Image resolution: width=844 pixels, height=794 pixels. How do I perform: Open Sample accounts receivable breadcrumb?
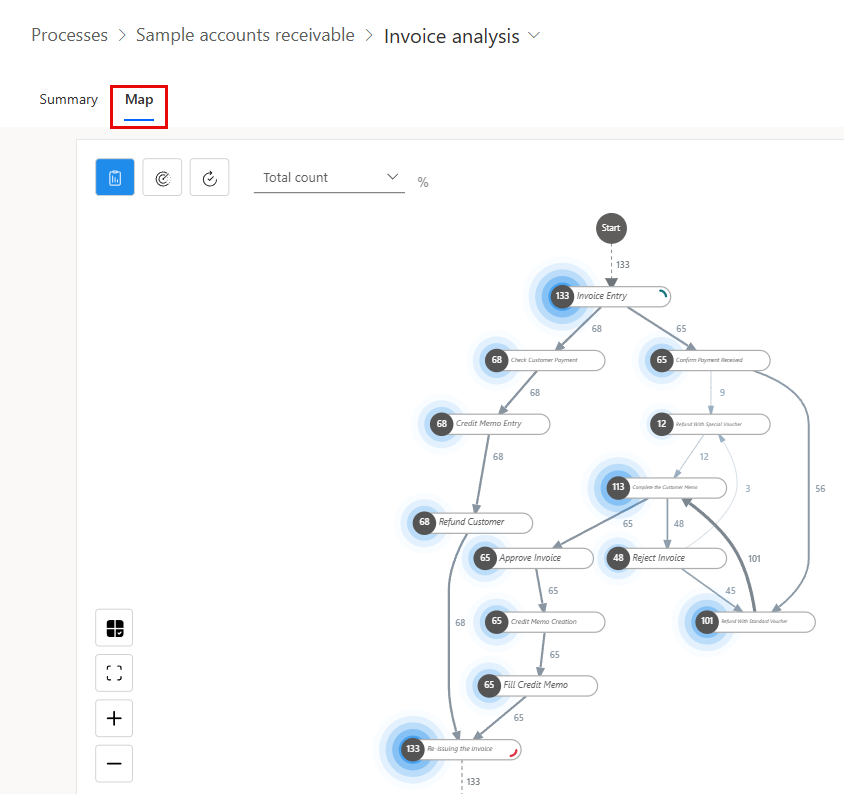click(x=245, y=35)
